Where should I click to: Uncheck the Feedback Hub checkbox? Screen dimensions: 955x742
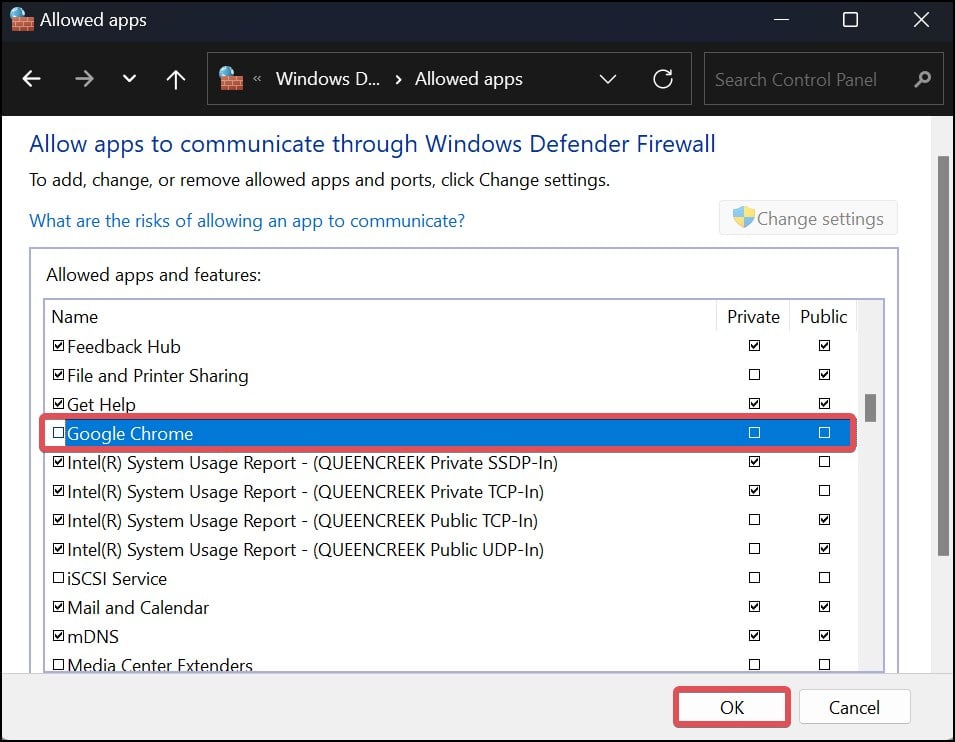coord(58,346)
